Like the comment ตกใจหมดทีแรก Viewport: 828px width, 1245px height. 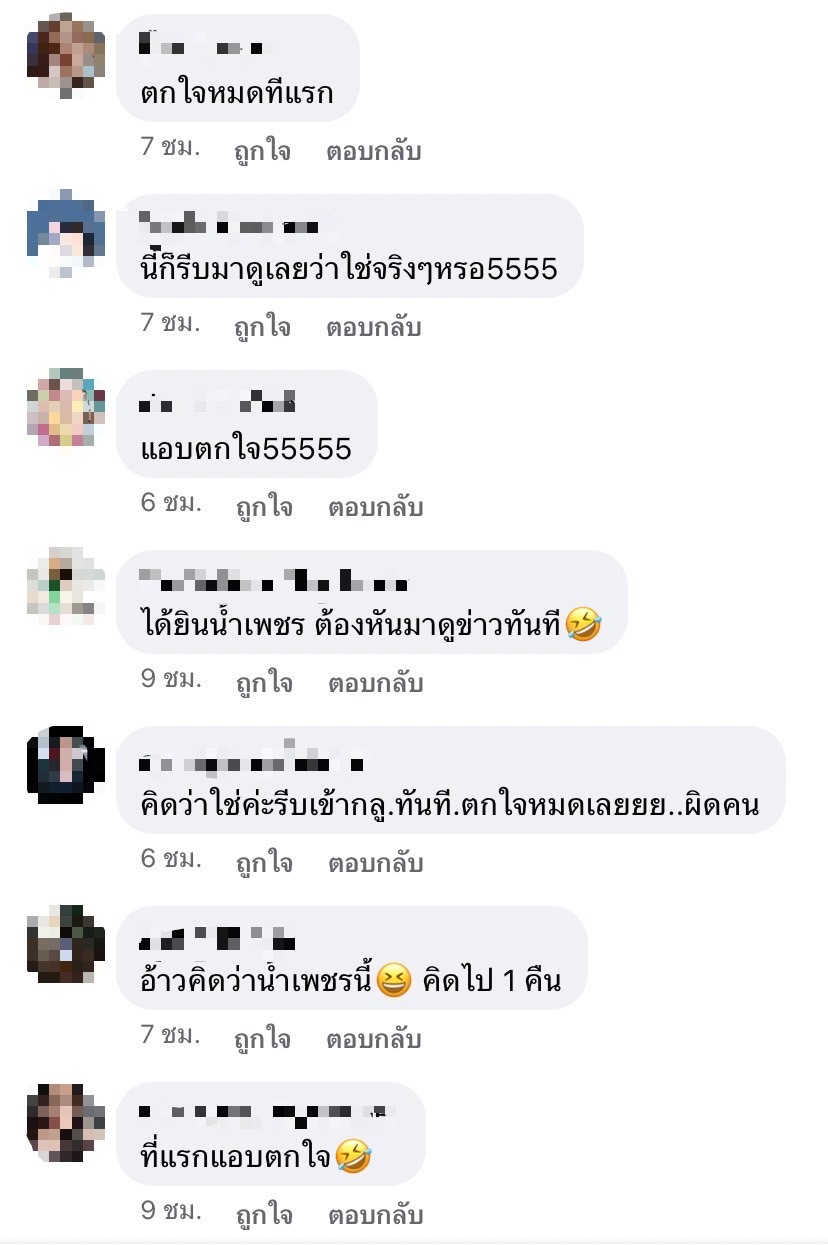(x=263, y=152)
